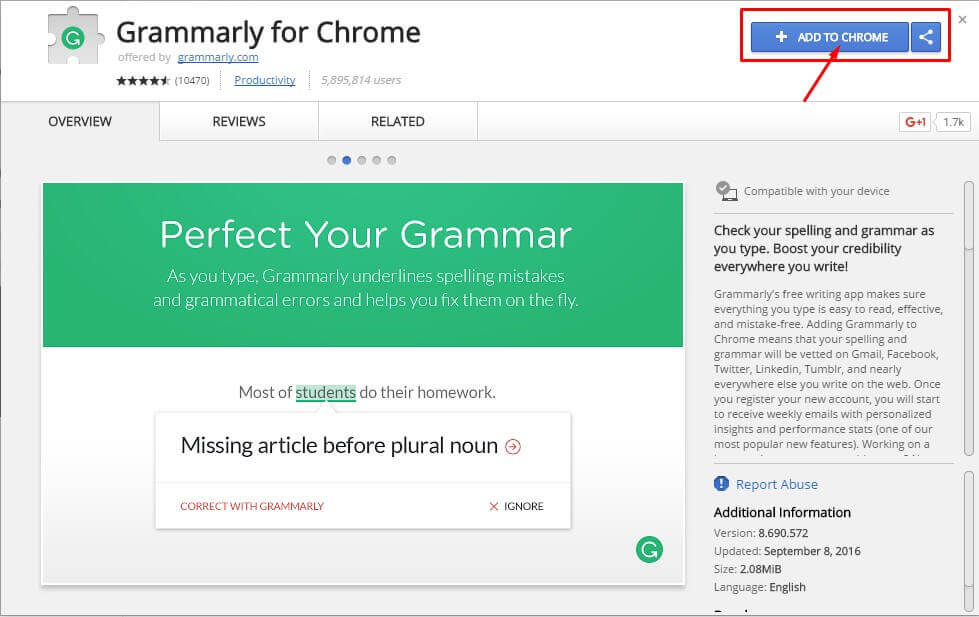
Task: Open the Related tab
Action: (398, 122)
